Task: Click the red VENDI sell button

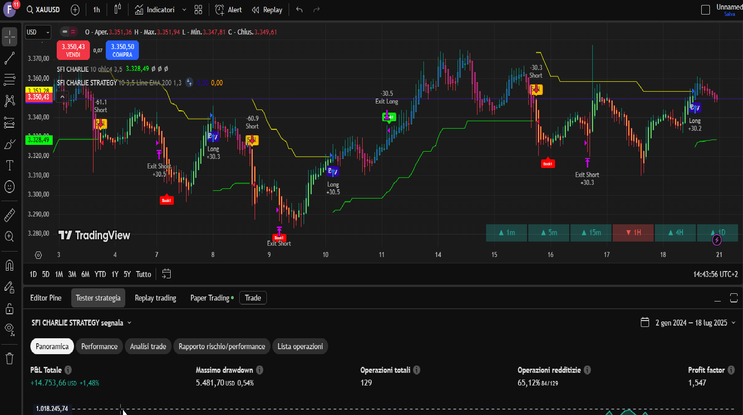Action: [x=73, y=50]
